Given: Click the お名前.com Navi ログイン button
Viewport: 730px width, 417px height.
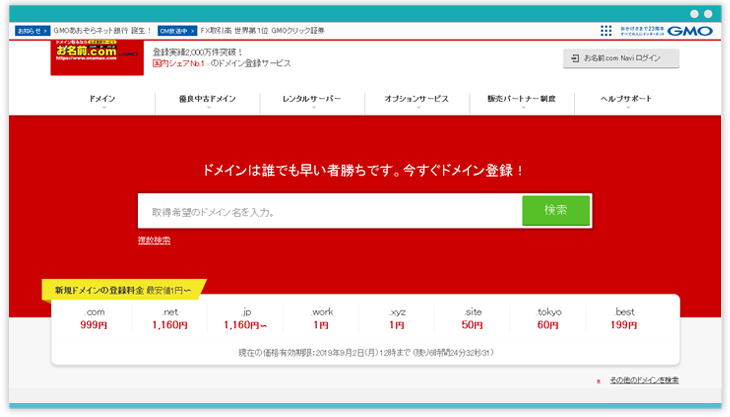Looking at the screenshot, I should coord(621,58).
